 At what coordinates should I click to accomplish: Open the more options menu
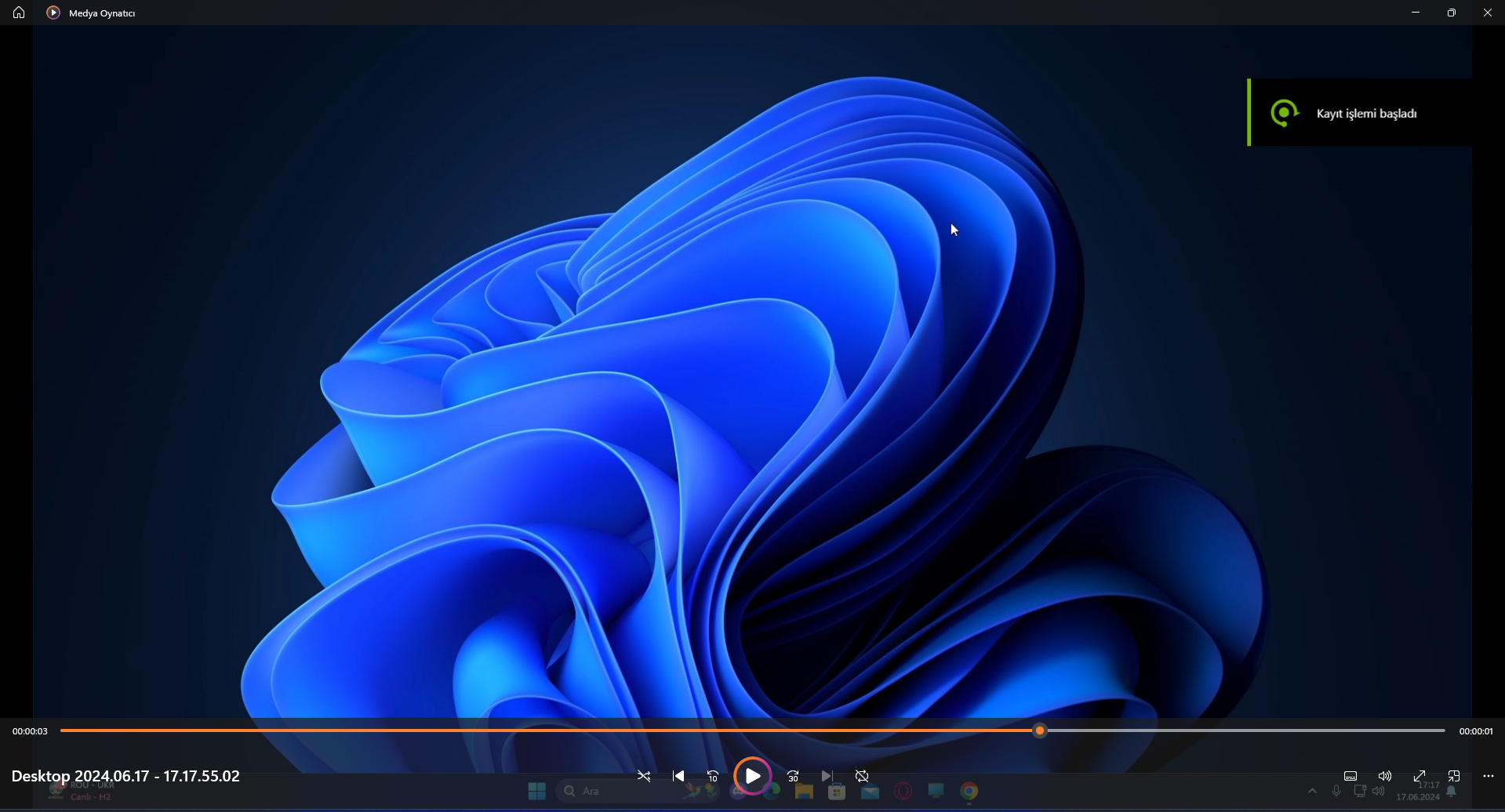pos(1489,776)
